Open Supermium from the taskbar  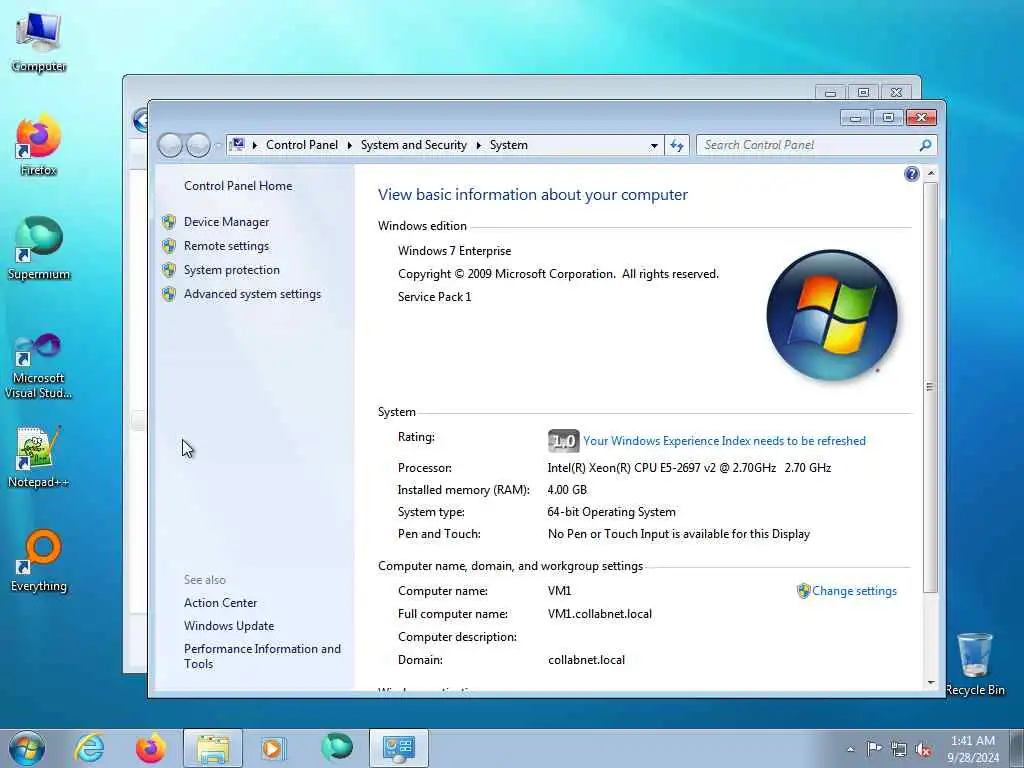pyautogui.click(x=337, y=747)
